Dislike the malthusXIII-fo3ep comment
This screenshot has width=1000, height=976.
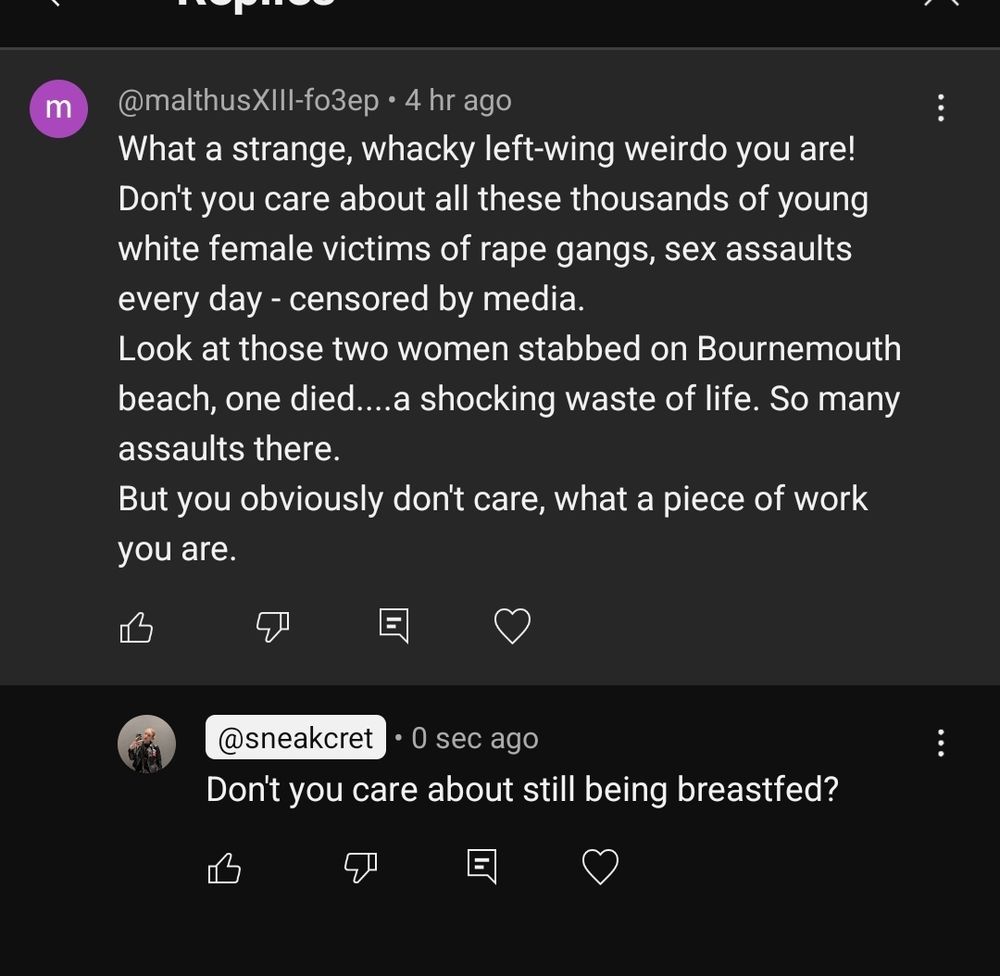pos(272,627)
